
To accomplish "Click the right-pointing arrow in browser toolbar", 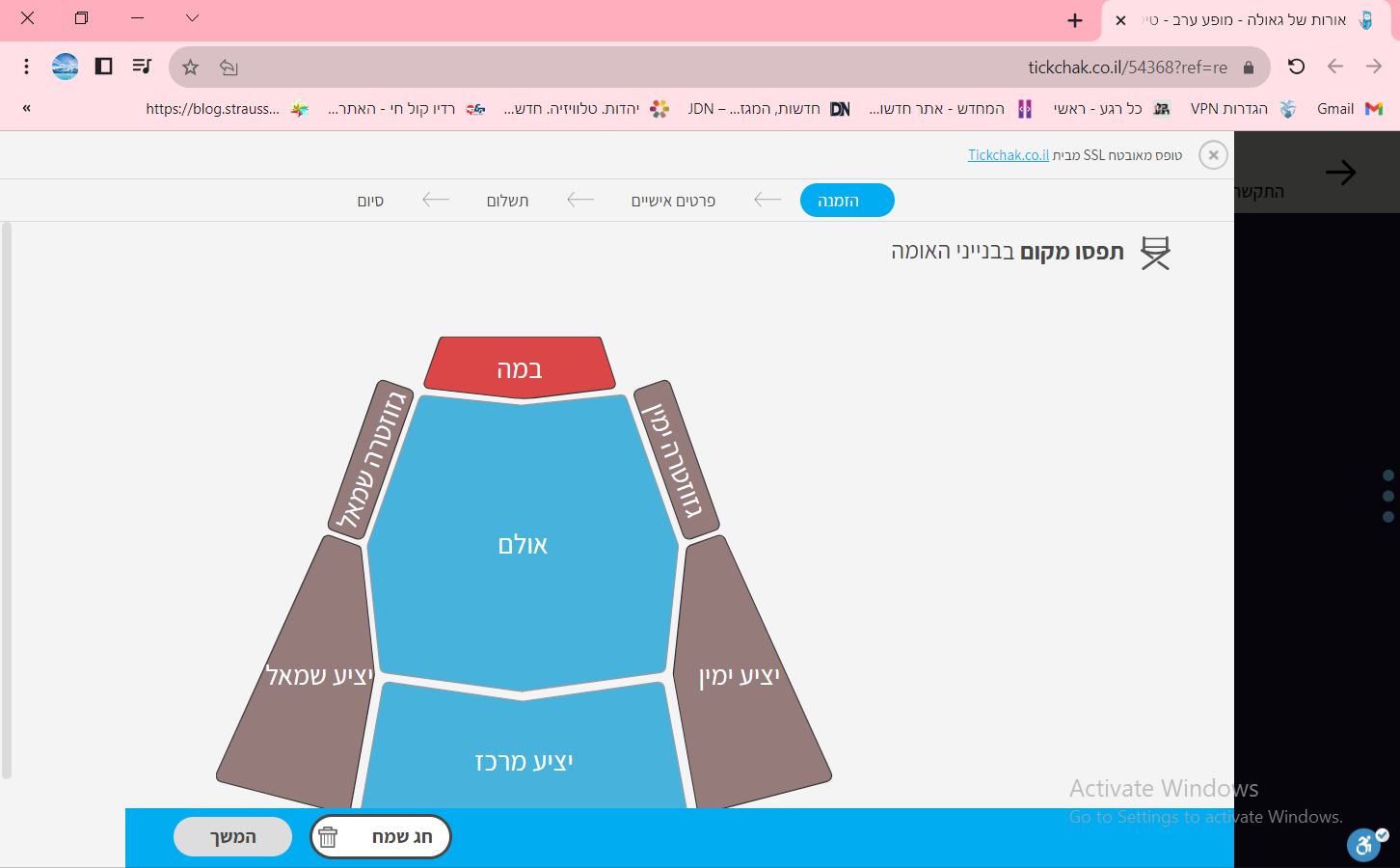I will pos(1374,67).
